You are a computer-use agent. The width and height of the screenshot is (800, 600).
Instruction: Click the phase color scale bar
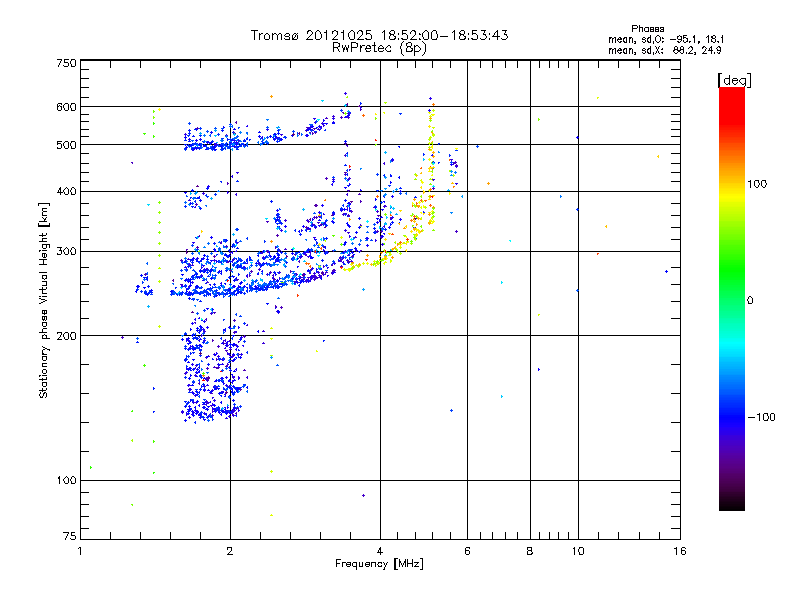pos(732,298)
